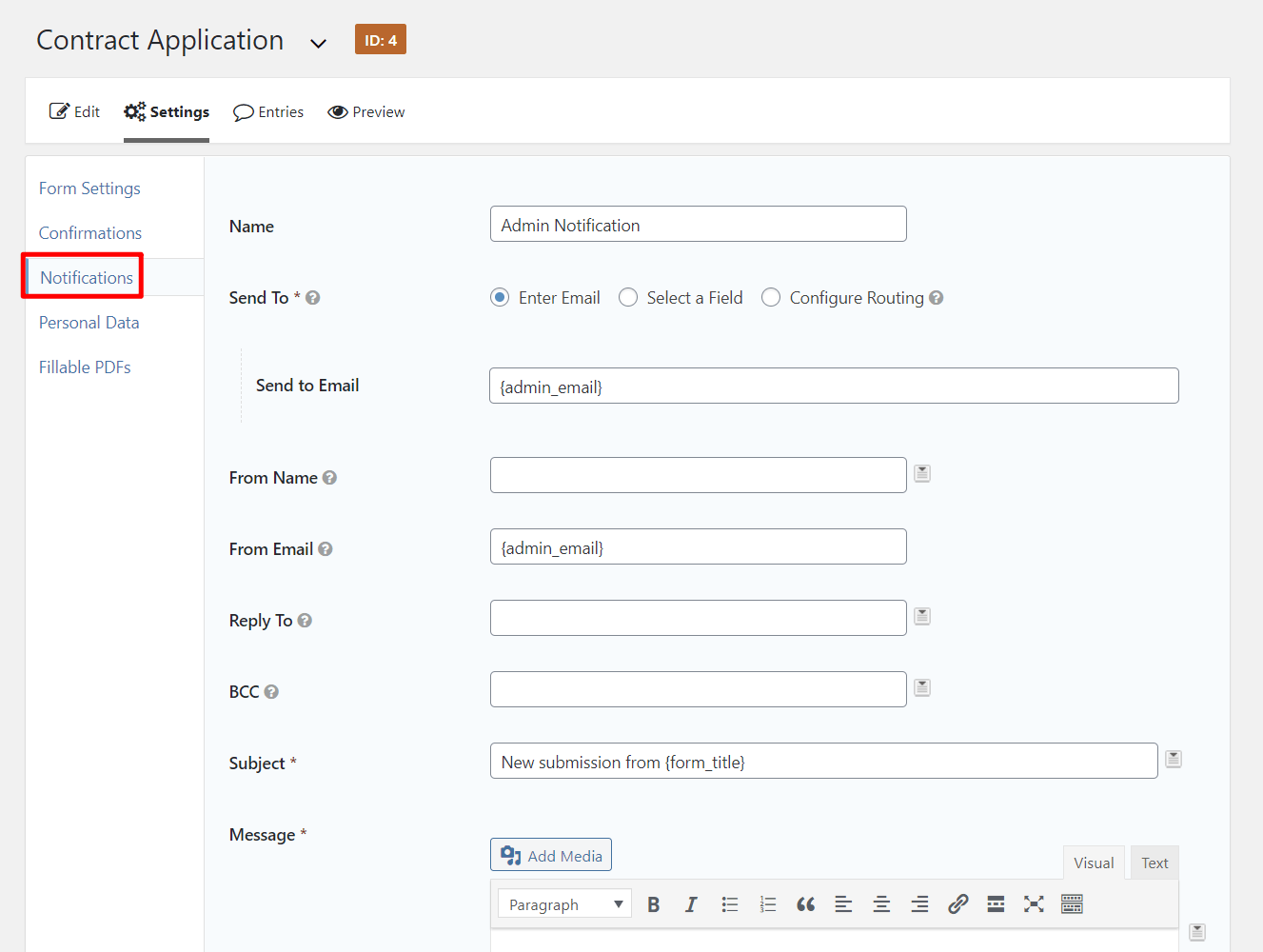1263x952 pixels.
Task: Select the Enter Email option
Action: click(500, 297)
